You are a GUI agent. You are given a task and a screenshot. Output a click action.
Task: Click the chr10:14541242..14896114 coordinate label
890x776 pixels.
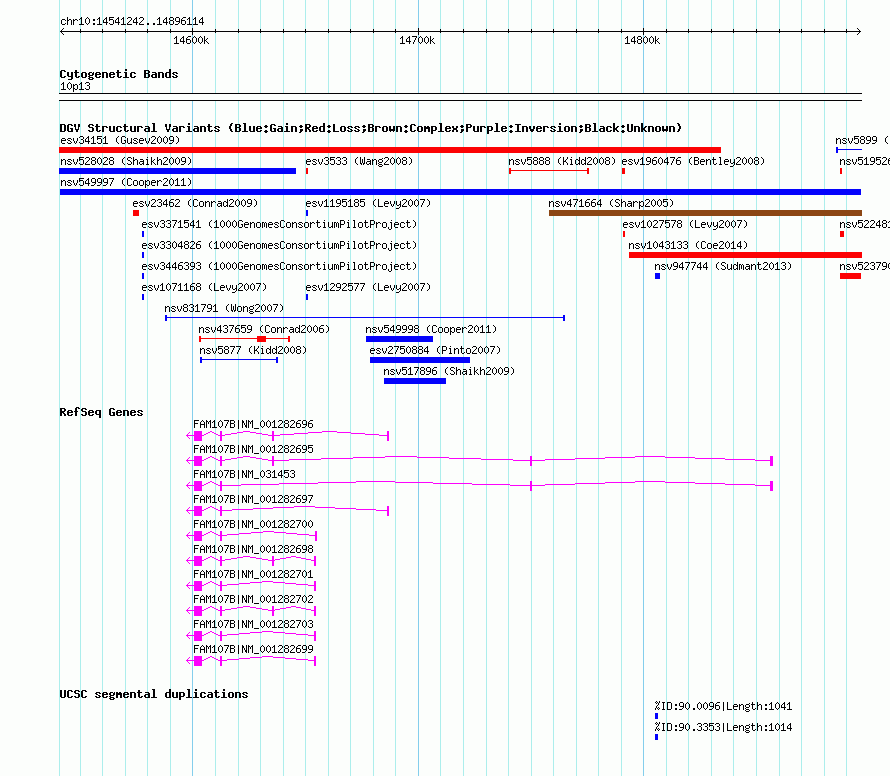(x=132, y=22)
